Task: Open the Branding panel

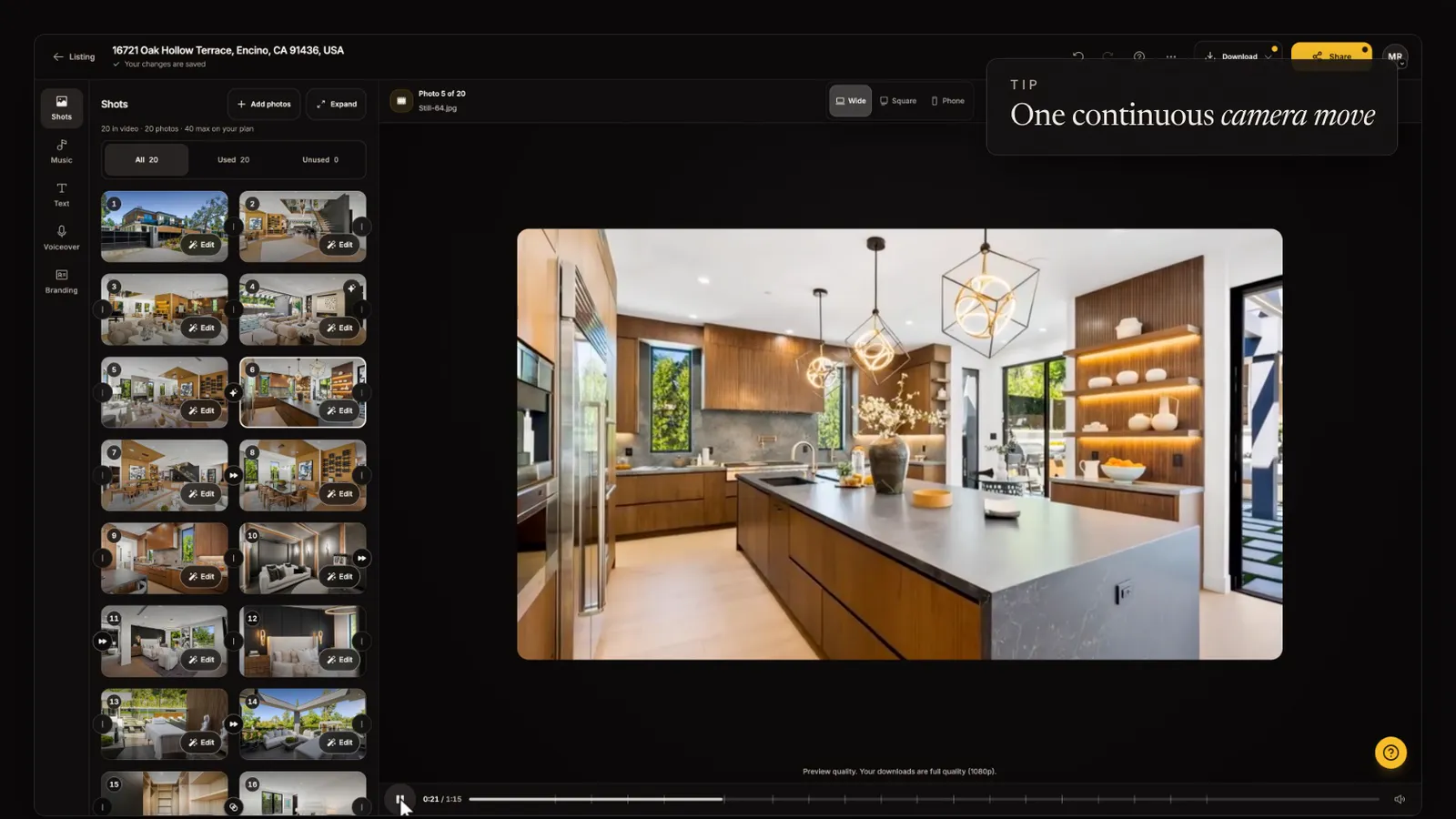Action: 61,281
